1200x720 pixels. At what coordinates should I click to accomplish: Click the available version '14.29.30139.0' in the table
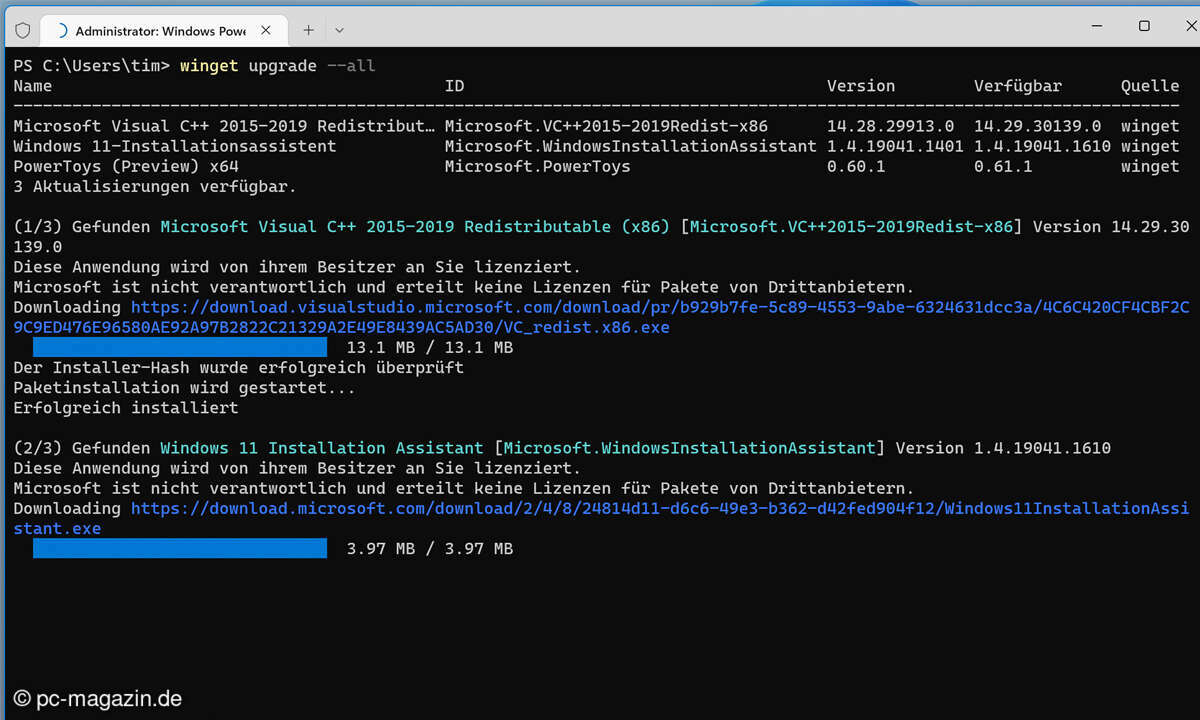(1038, 126)
